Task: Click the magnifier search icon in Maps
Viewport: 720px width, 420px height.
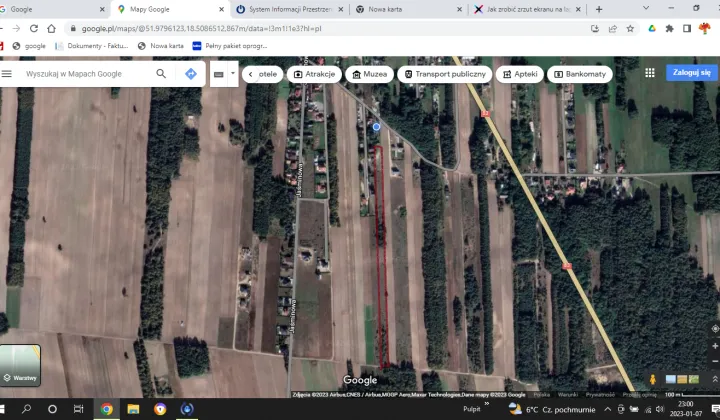Action: (x=161, y=73)
